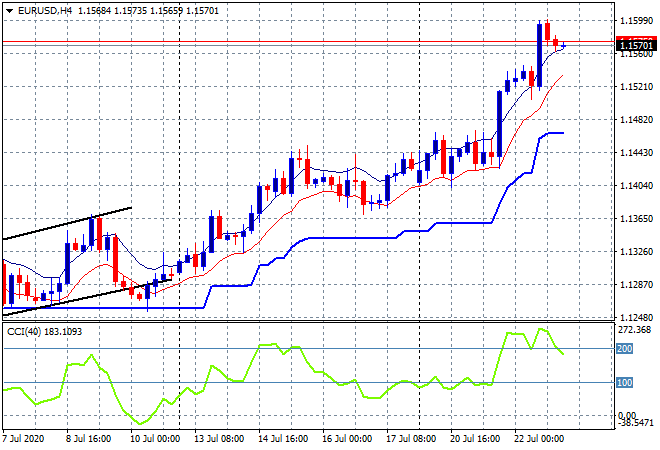This screenshot has width=660, height=450.
Task: Click the 1.15990 price axis label
Action: tap(636, 20)
